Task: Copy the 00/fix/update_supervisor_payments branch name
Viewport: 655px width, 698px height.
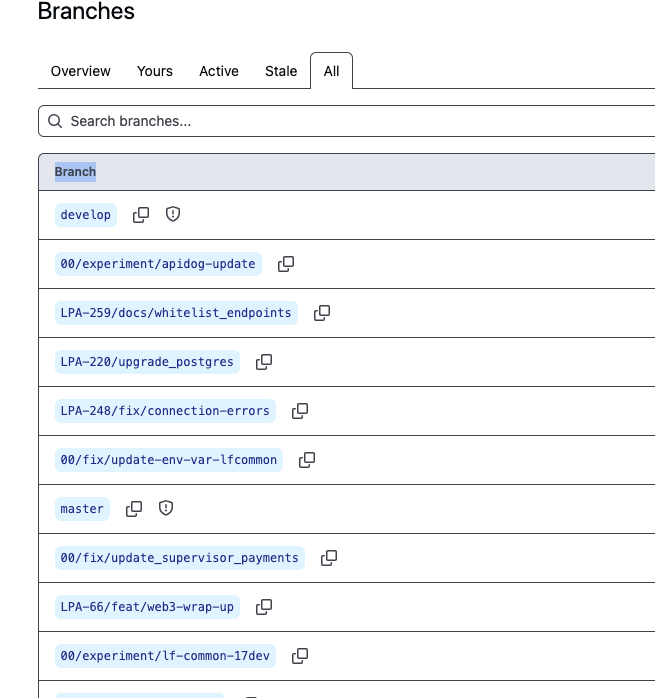Action: (x=329, y=558)
